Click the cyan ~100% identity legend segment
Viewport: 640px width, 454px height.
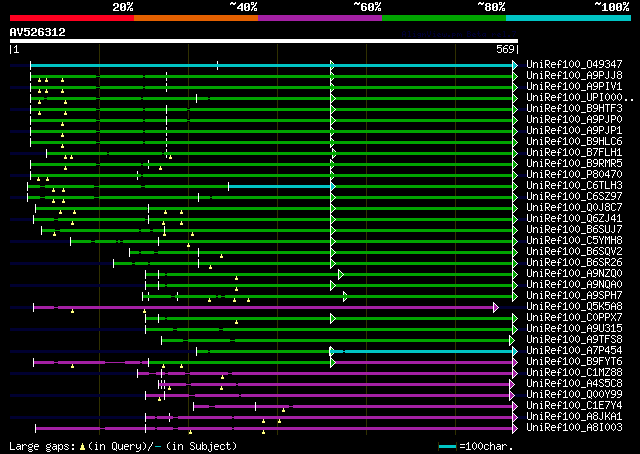click(x=568, y=18)
